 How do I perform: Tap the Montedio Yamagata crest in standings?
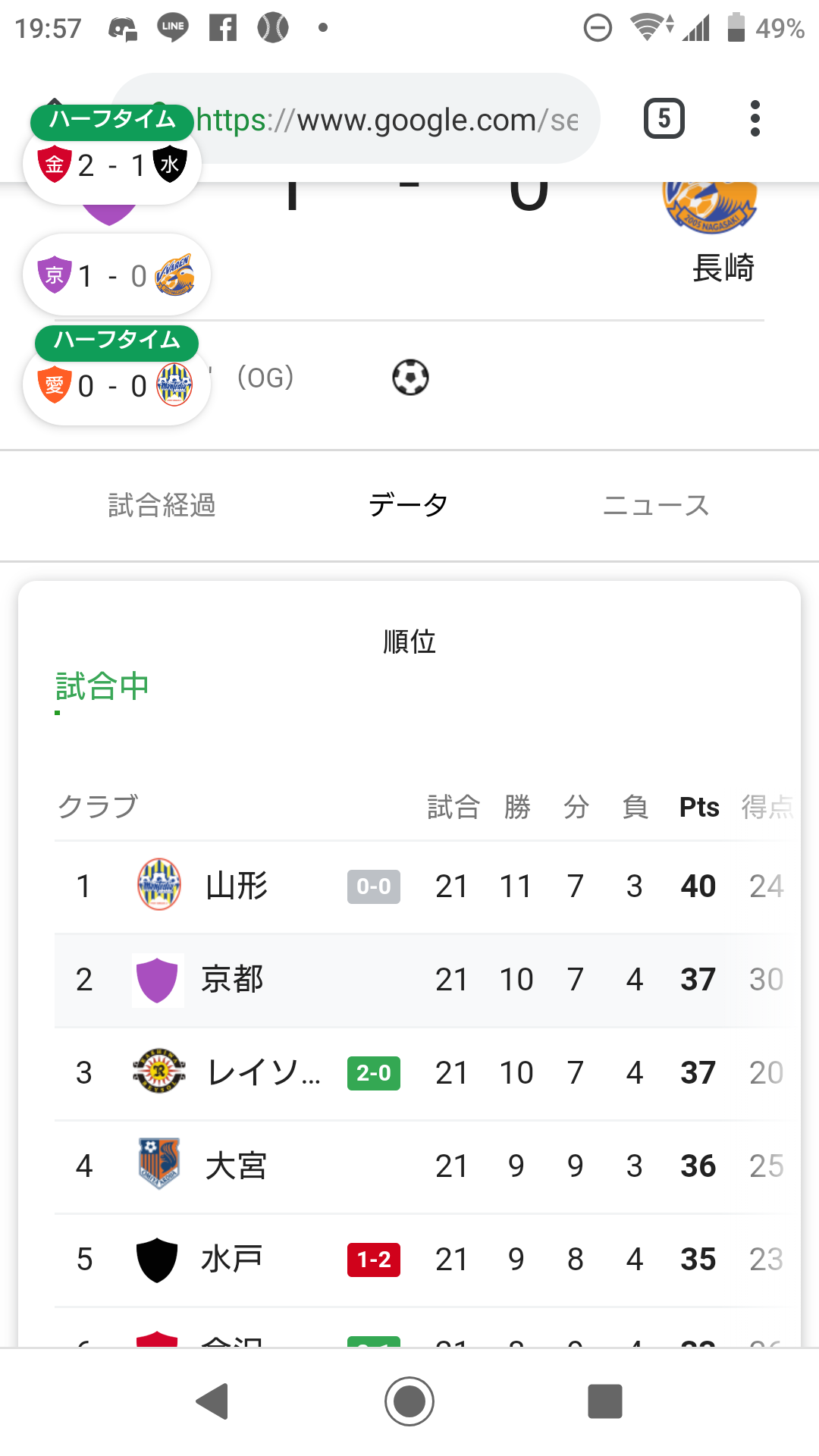159,884
